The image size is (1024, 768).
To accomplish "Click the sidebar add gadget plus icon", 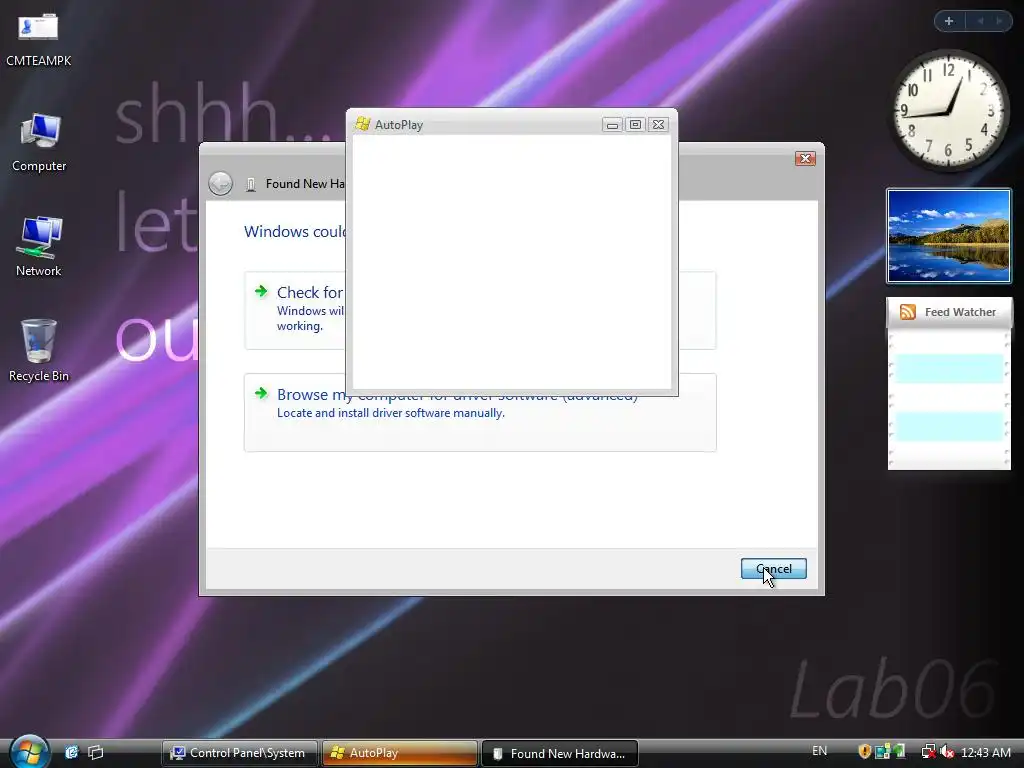I will (x=949, y=21).
